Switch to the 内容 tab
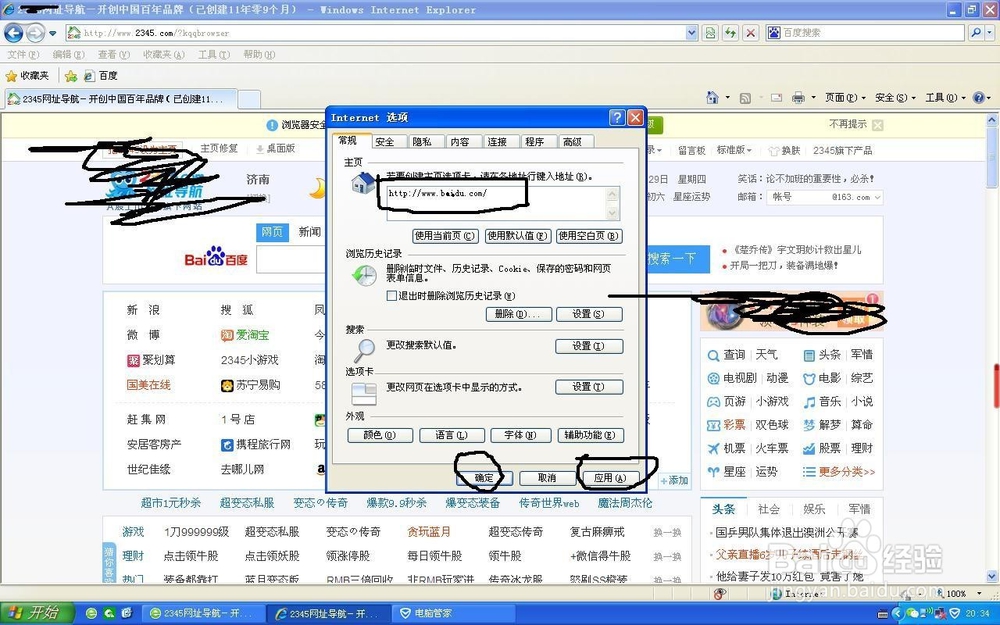The image size is (1000, 625). 460,142
